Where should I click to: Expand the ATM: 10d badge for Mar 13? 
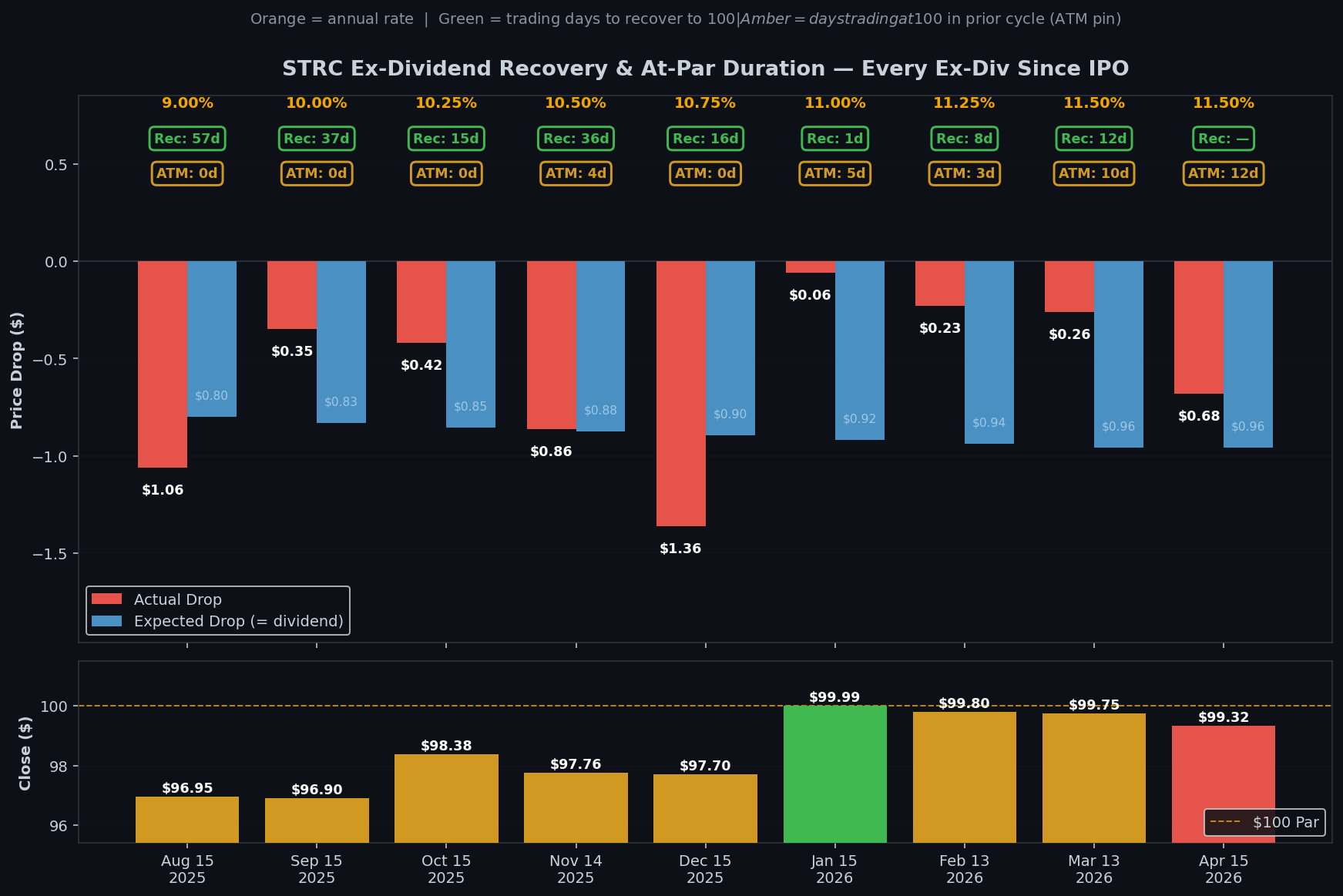[x=1093, y=173]
